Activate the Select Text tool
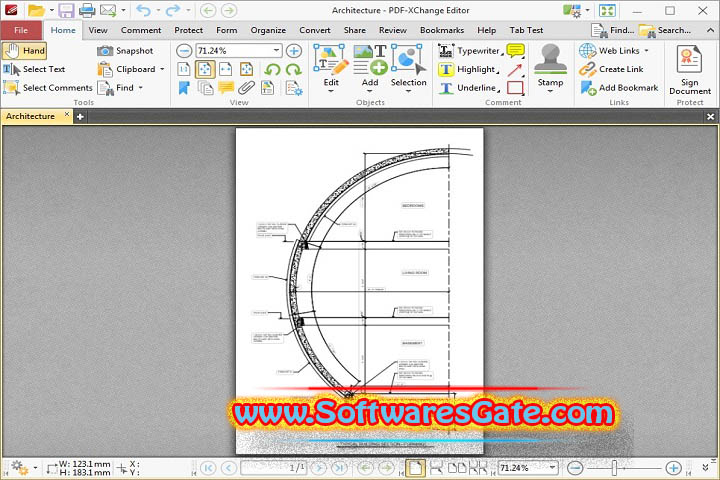The image size is (720, 480). point(34,69)
